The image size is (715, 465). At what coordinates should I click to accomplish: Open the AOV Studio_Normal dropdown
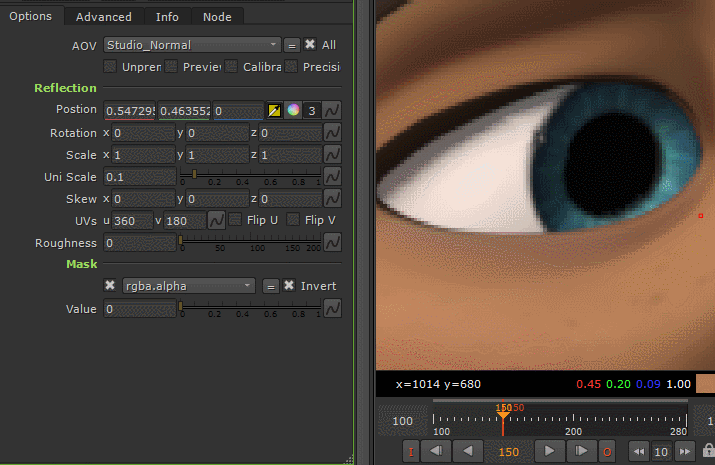192,45
